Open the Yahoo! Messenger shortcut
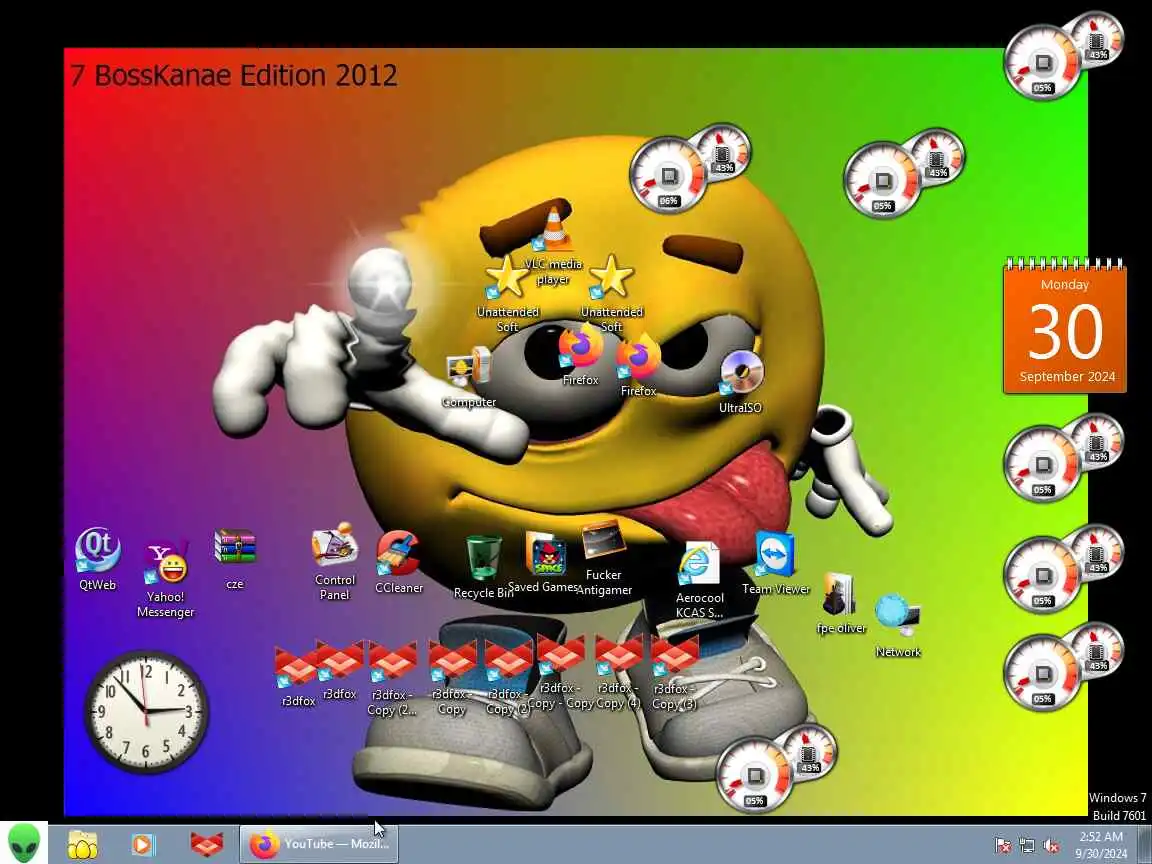The image size is (1152, 864). coord(165,579)
